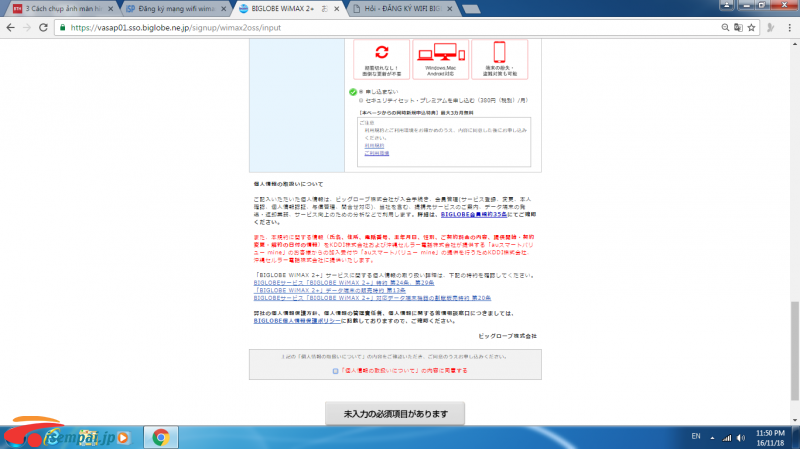Open the Chrome three-dot menu

tap(789, 28)
